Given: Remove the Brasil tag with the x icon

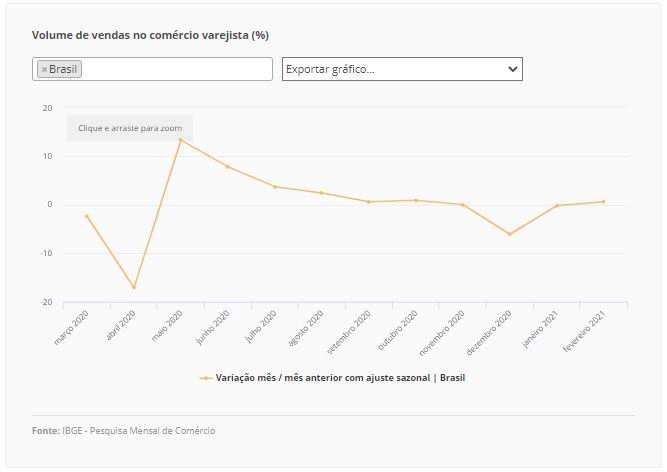Looking at the screenshot, I should (44, 69).
